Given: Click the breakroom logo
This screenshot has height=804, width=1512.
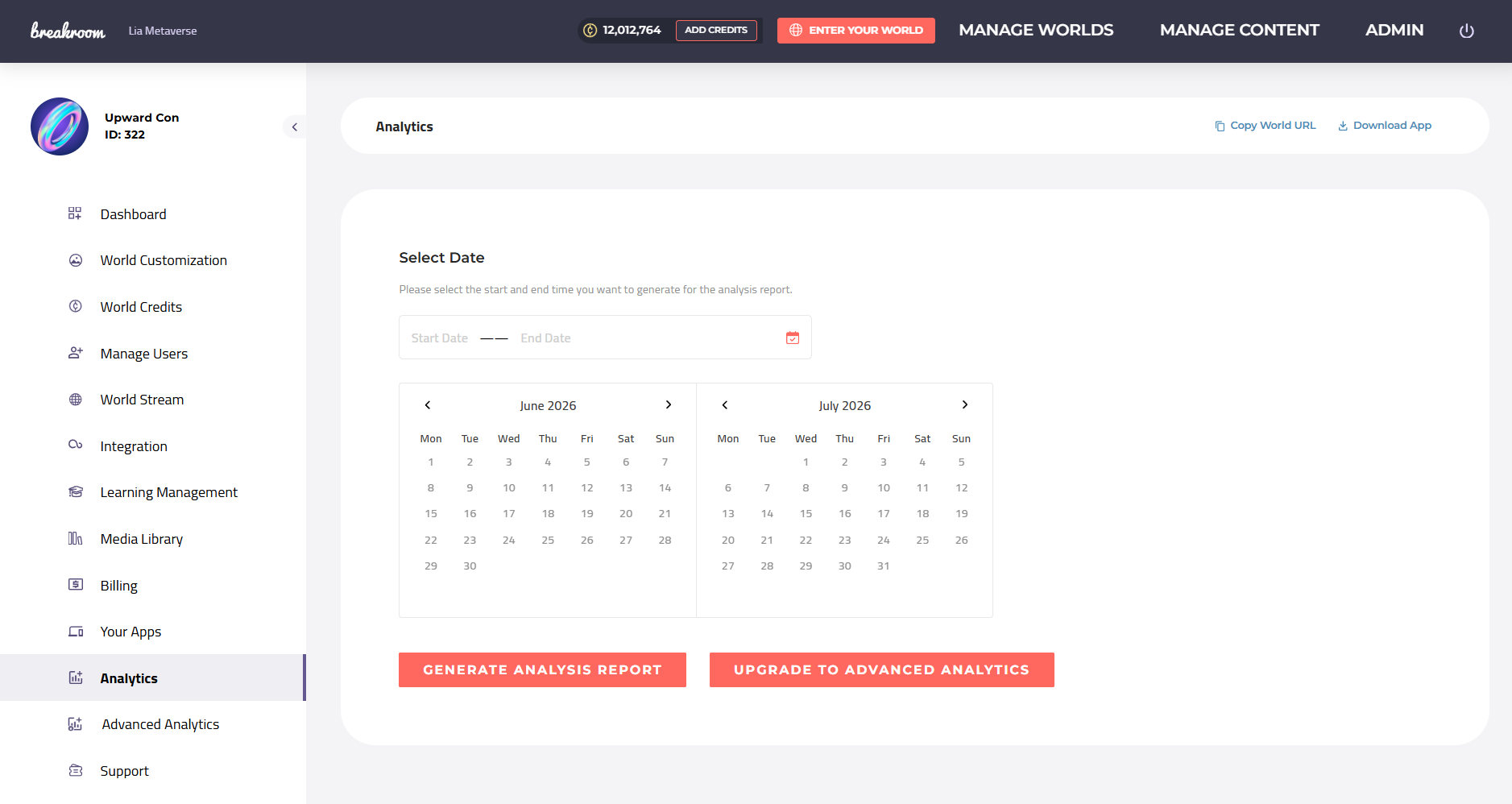Looking at the screenshot, I should coord(68,31).
